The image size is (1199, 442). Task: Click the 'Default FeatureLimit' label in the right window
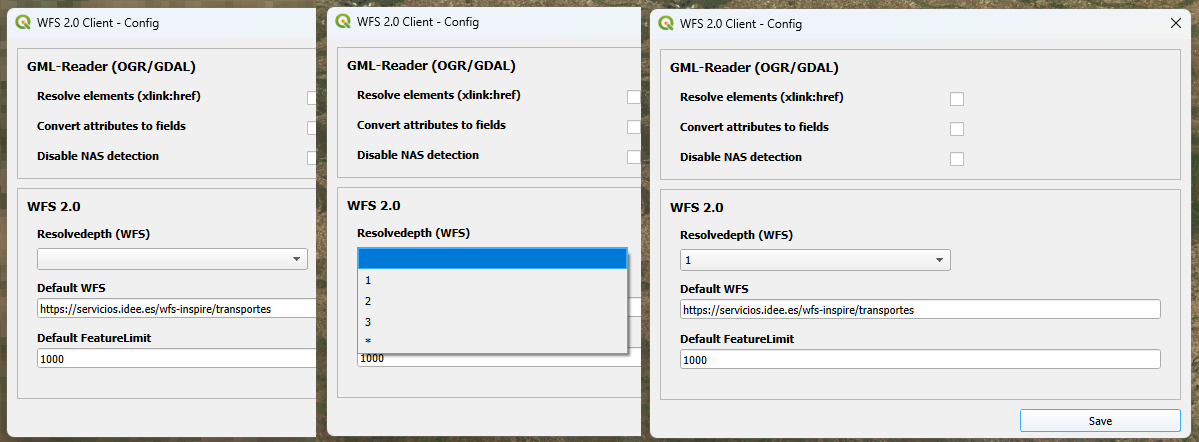click(x=737, y=339)
